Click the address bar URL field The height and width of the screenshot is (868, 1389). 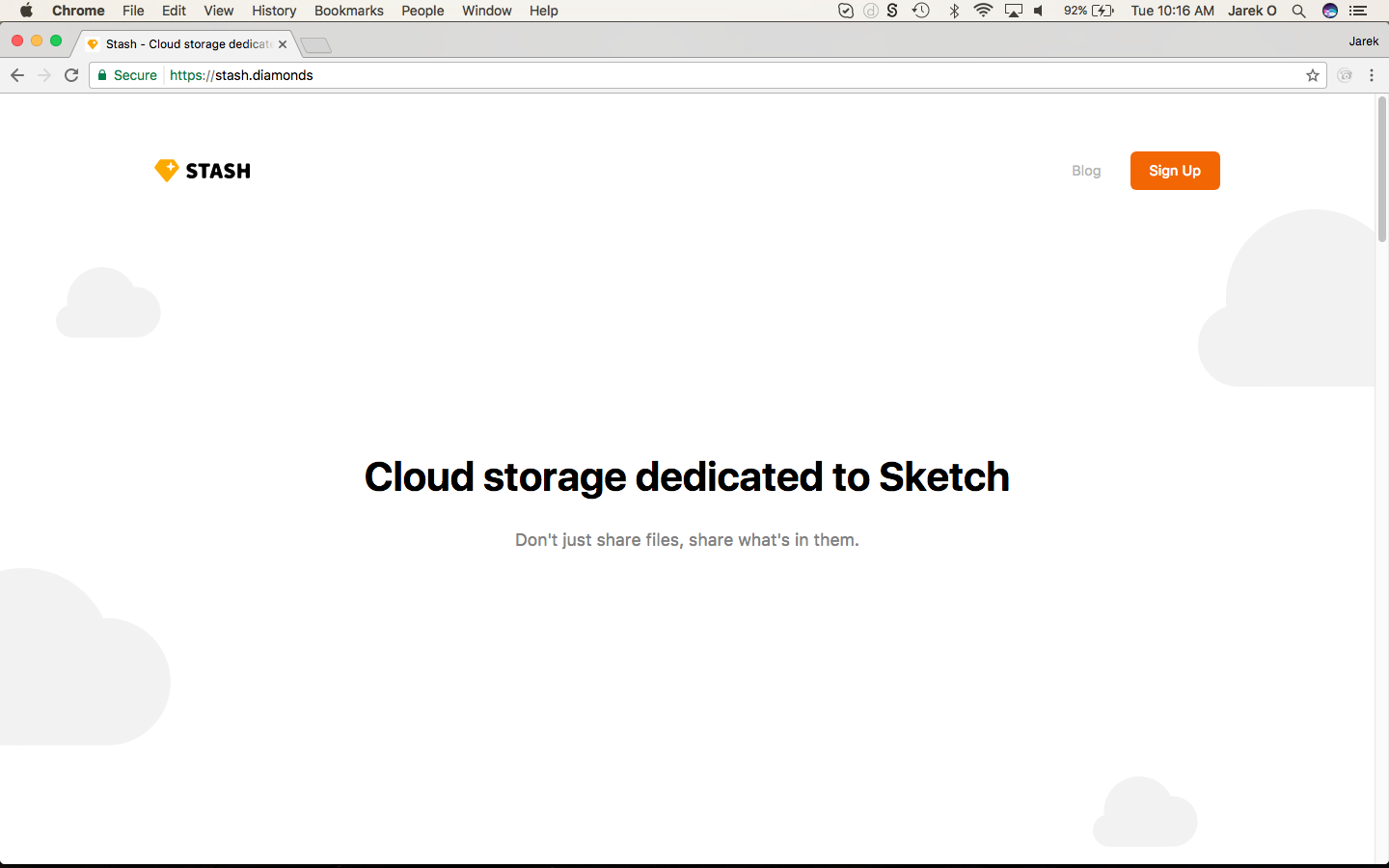click(675, 75)
